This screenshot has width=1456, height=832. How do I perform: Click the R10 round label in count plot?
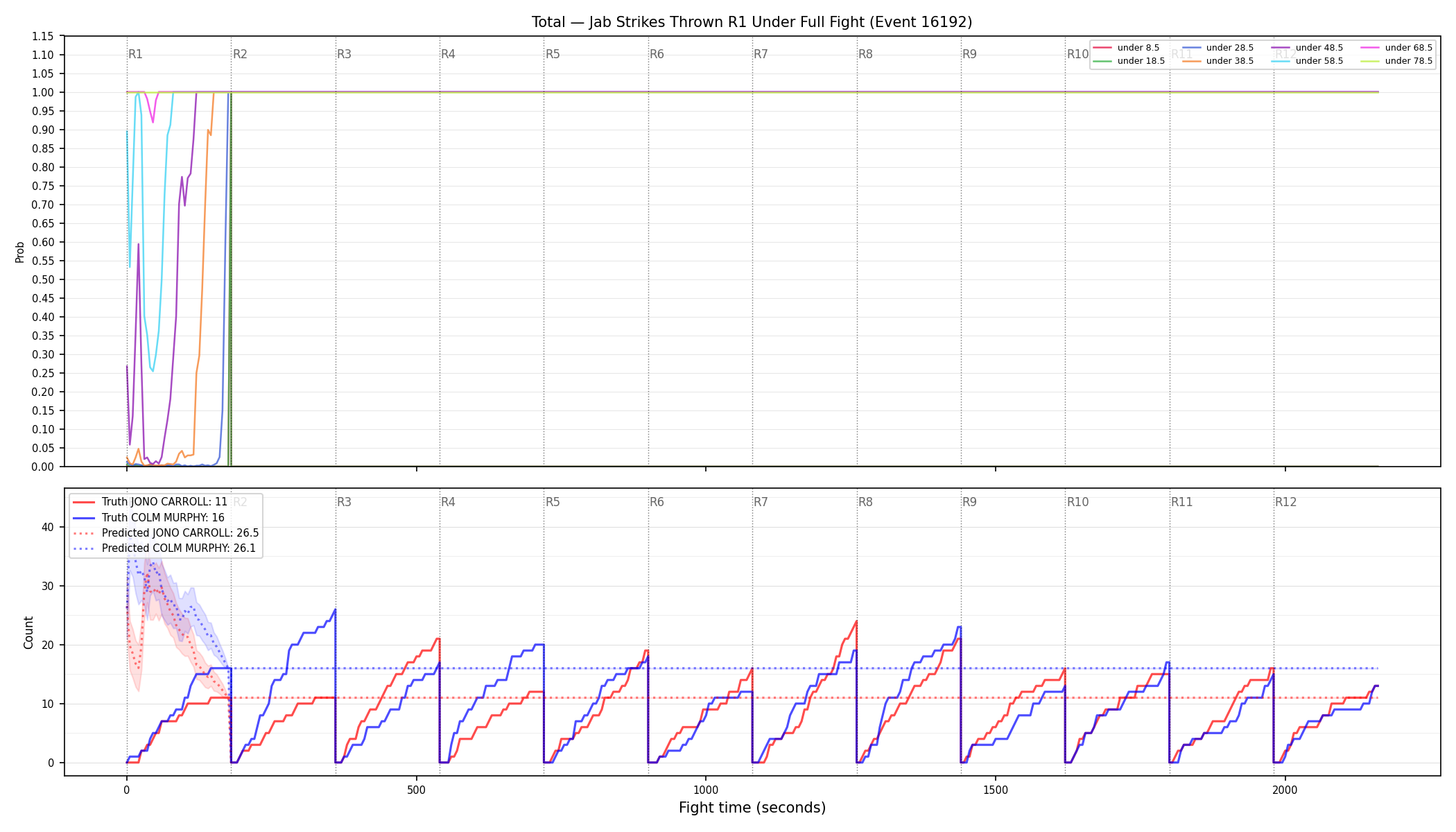1077,502
